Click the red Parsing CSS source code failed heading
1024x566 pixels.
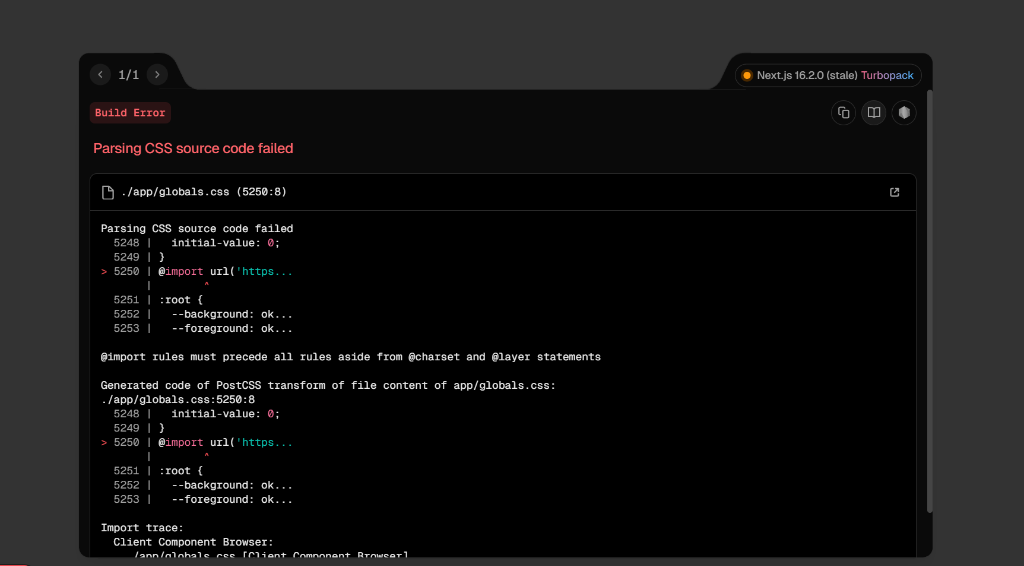(193, 148)
